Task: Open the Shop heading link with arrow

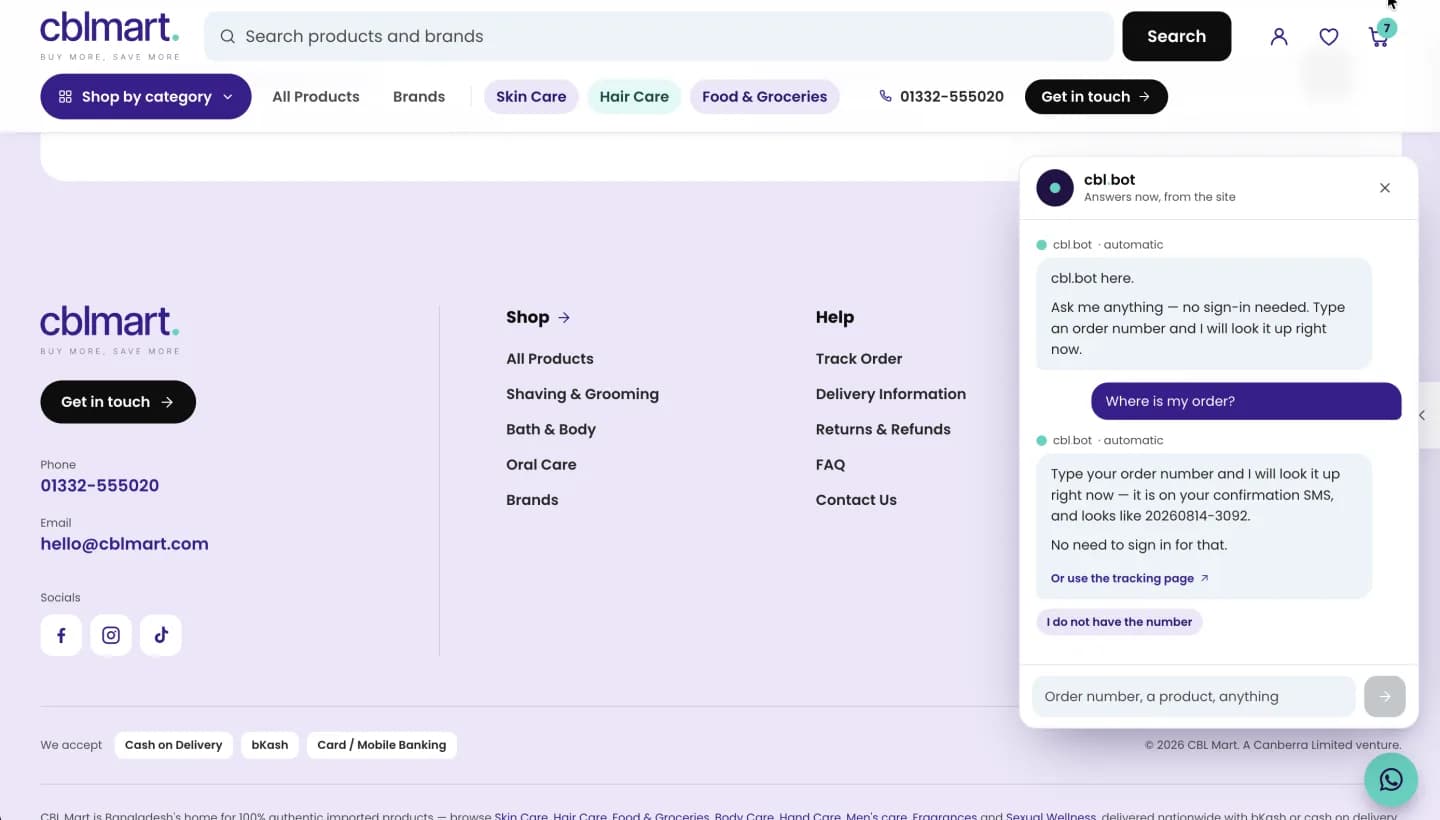Action: coord(538,317)
